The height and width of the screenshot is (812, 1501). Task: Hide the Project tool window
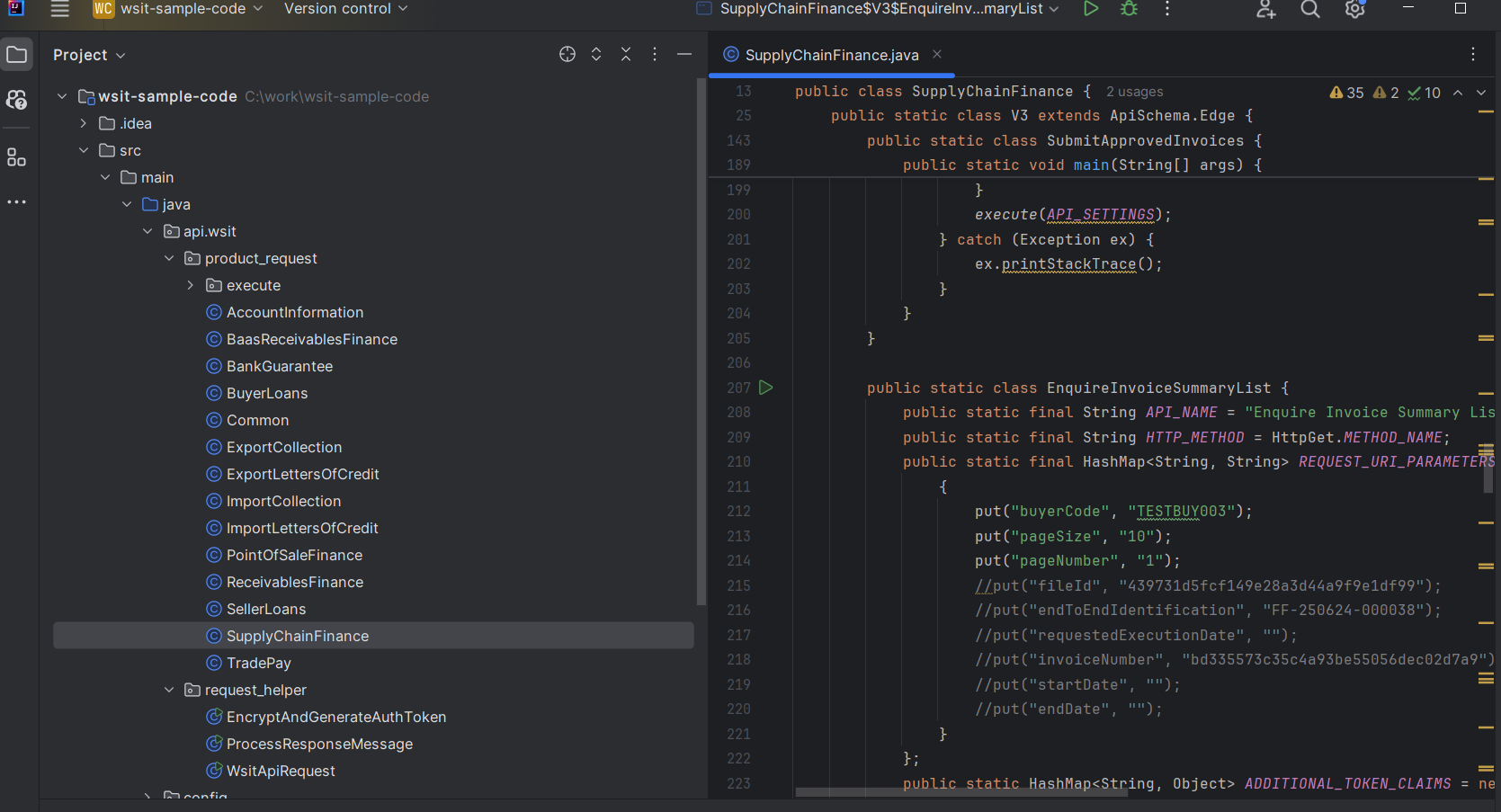pos(684,54)
